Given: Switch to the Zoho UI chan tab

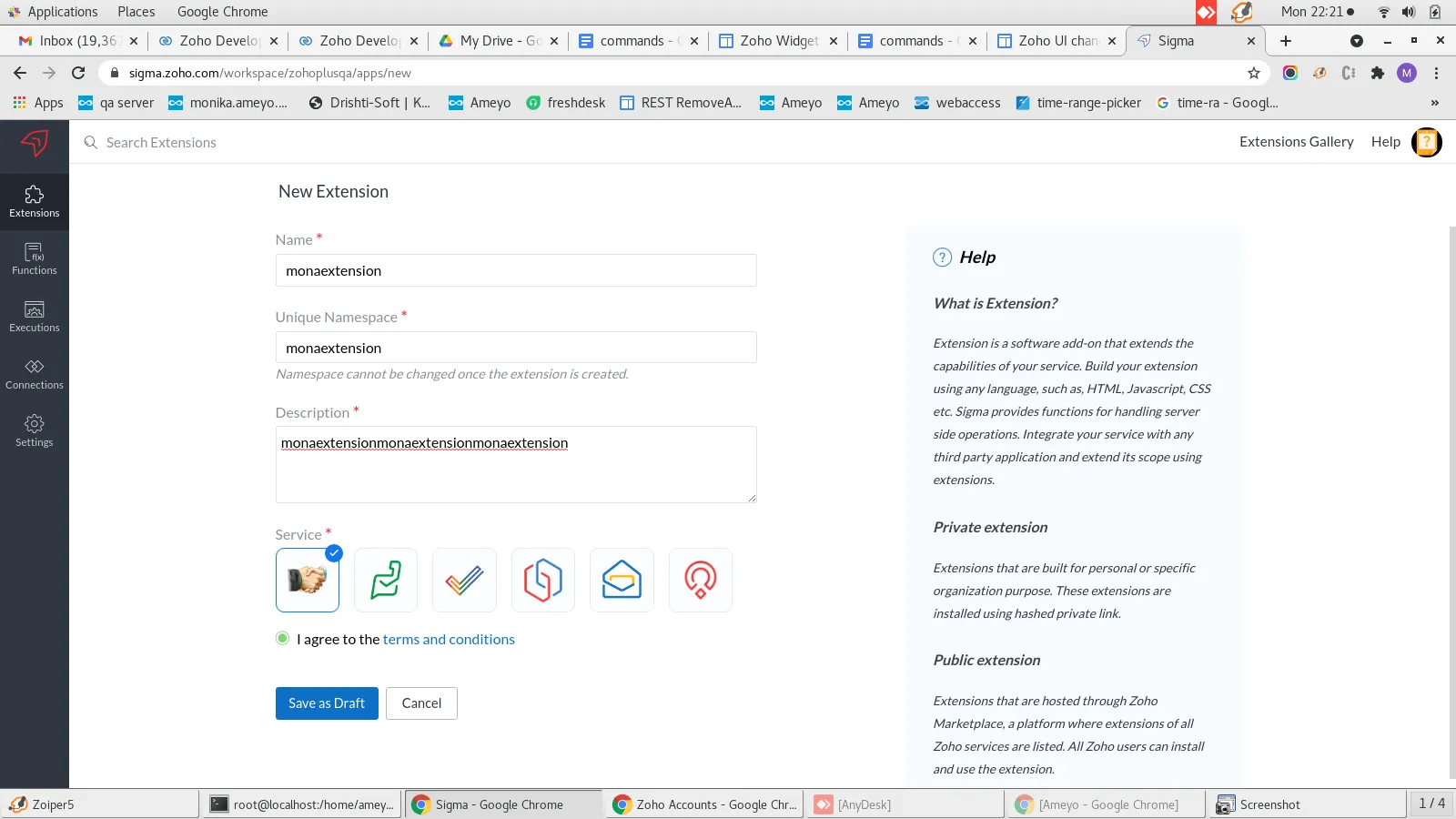Looking at the screenshot, I should (x=1057, y=41).
